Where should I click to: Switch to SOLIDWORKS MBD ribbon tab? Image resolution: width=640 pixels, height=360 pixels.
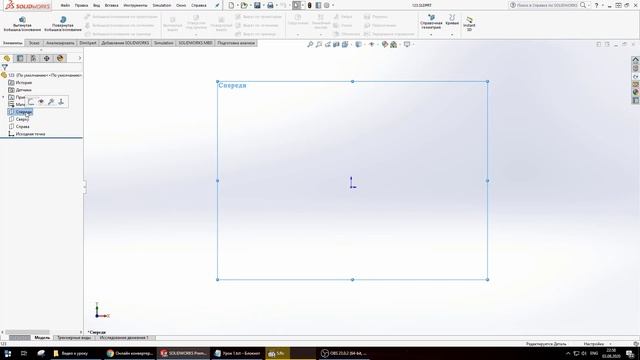point(196,43)
